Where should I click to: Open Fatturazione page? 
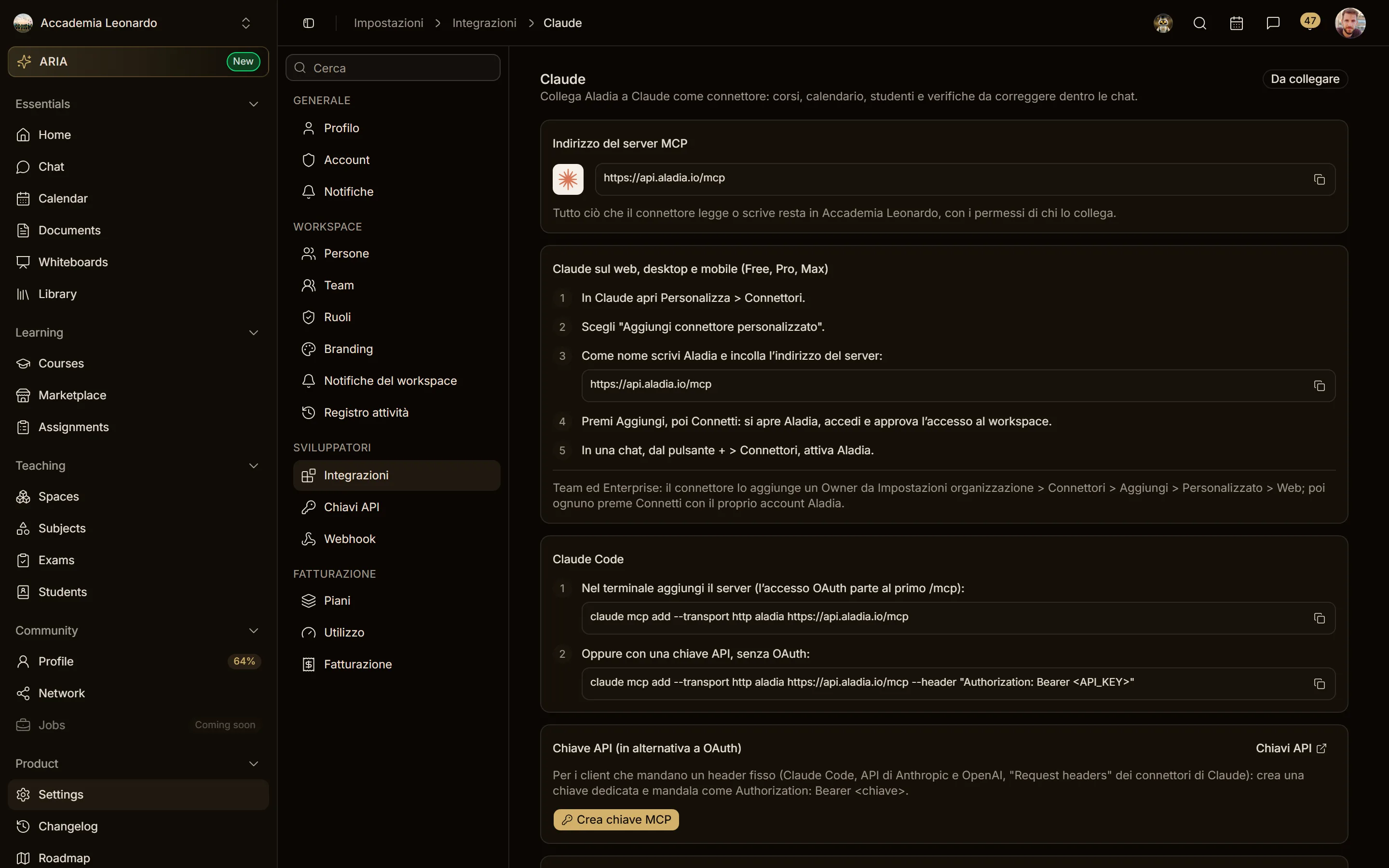(x=396, y=665)
